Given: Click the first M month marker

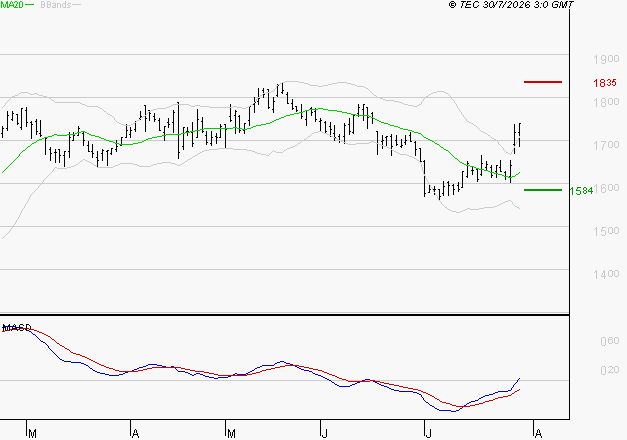Looking at the screenshot, I should [x=32, y=433].
